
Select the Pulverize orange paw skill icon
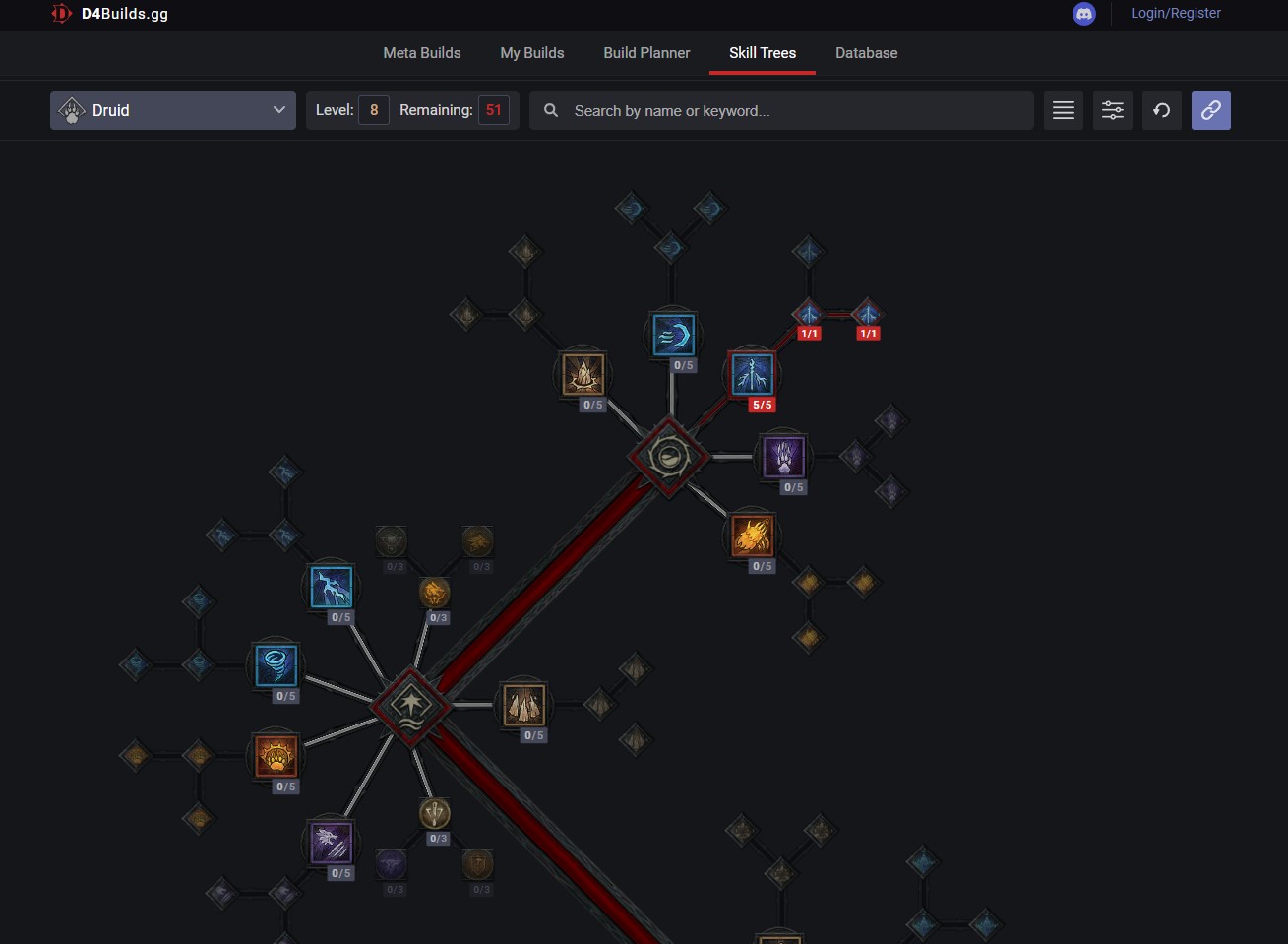[x=276, y=757]
